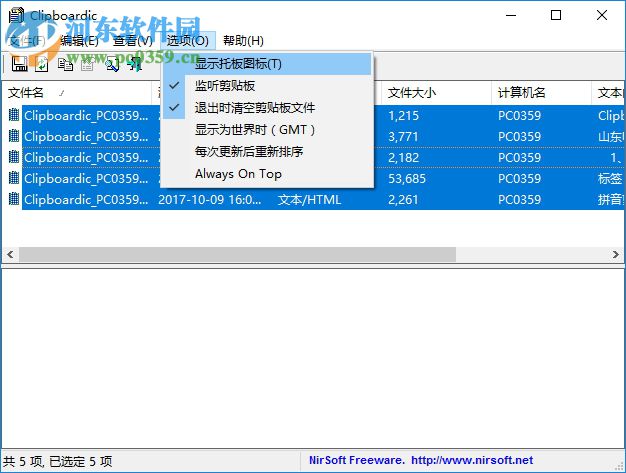Open the http://www.nirsoft.net link

(x=472, y=460)
